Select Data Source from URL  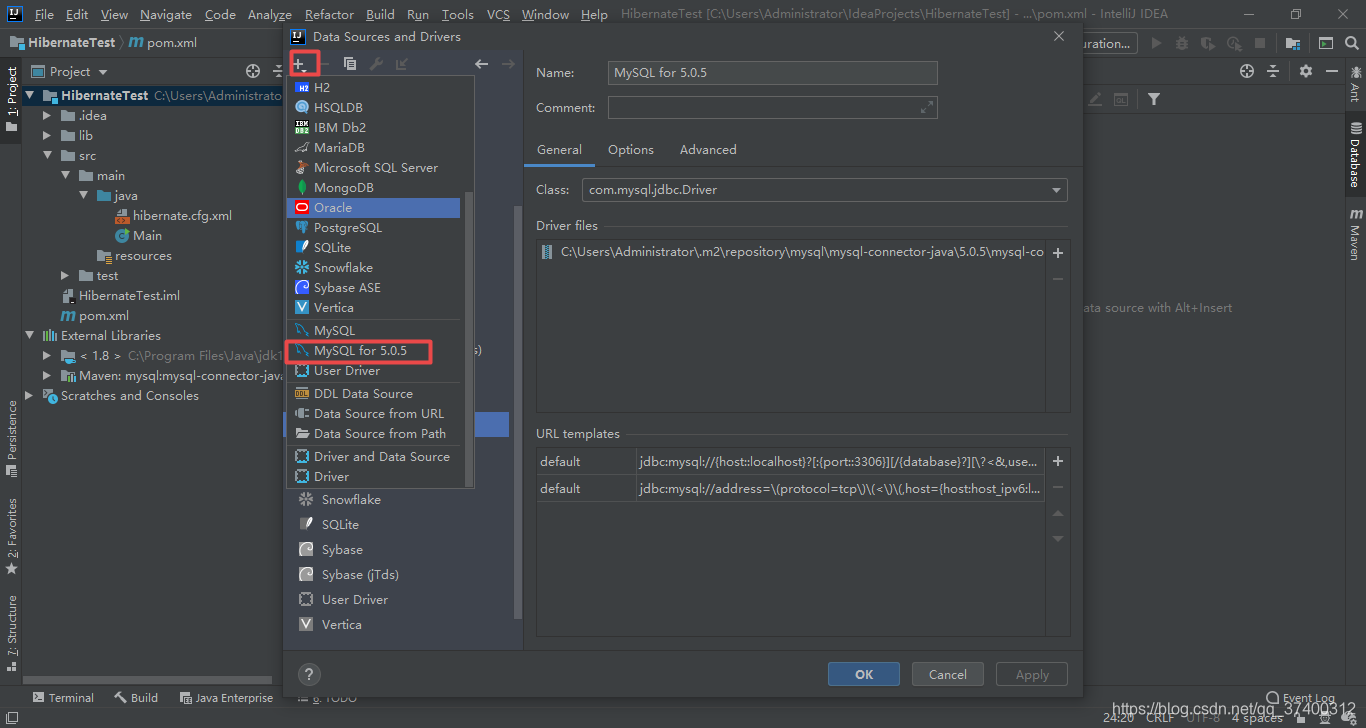point(374,413)
